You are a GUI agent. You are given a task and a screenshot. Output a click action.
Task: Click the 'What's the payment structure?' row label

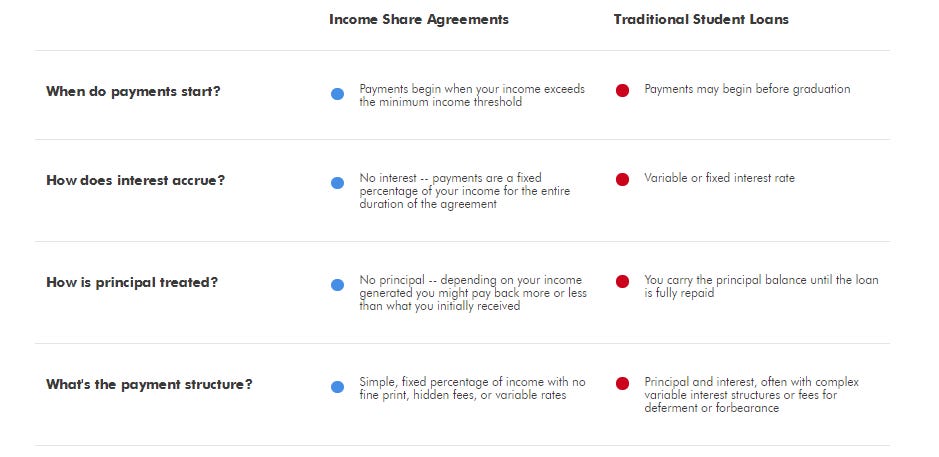(149, 385)
